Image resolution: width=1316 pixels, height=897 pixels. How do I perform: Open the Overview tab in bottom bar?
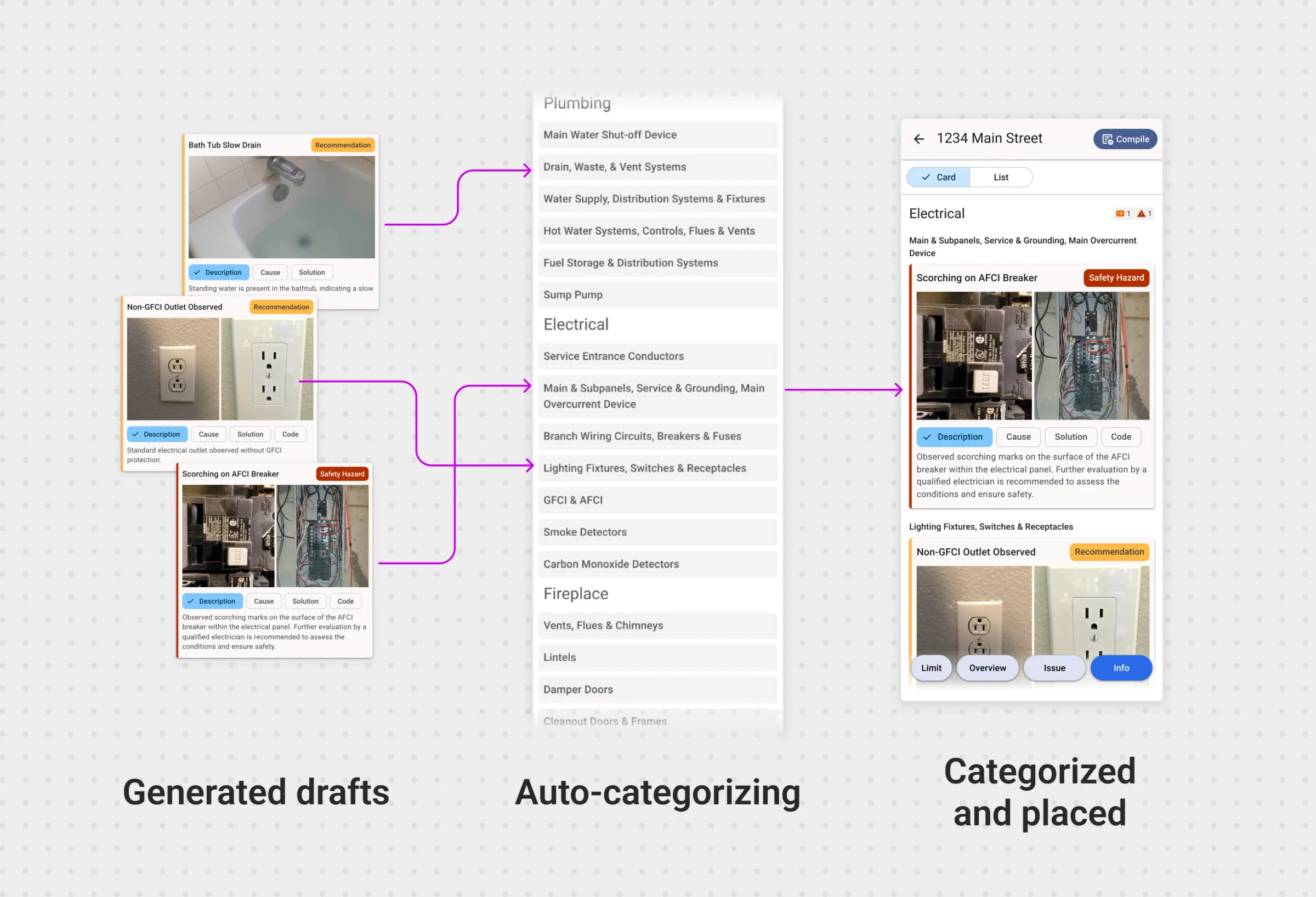(x=987, y=668)
